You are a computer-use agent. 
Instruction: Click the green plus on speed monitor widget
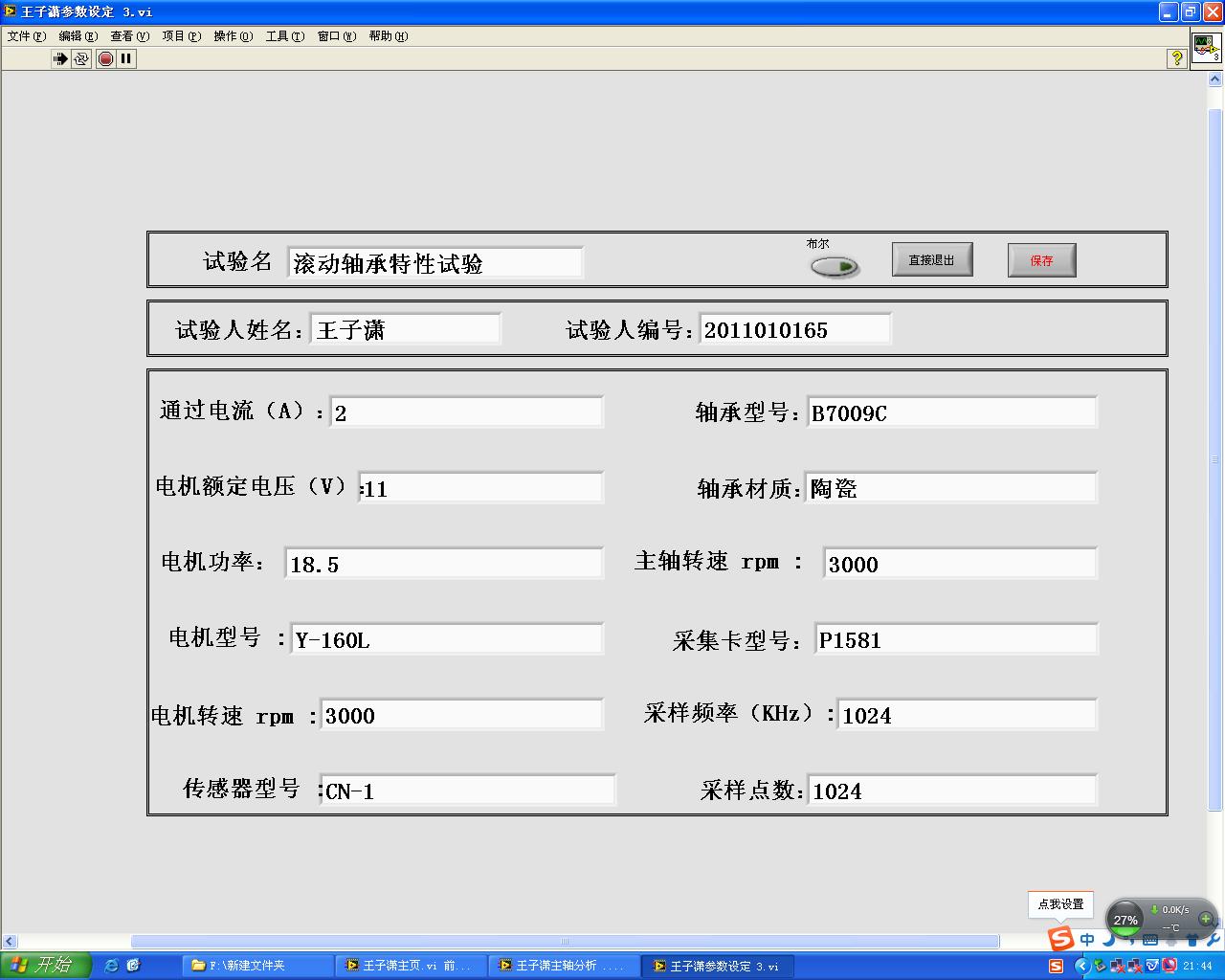click(x=1205, y=919)
